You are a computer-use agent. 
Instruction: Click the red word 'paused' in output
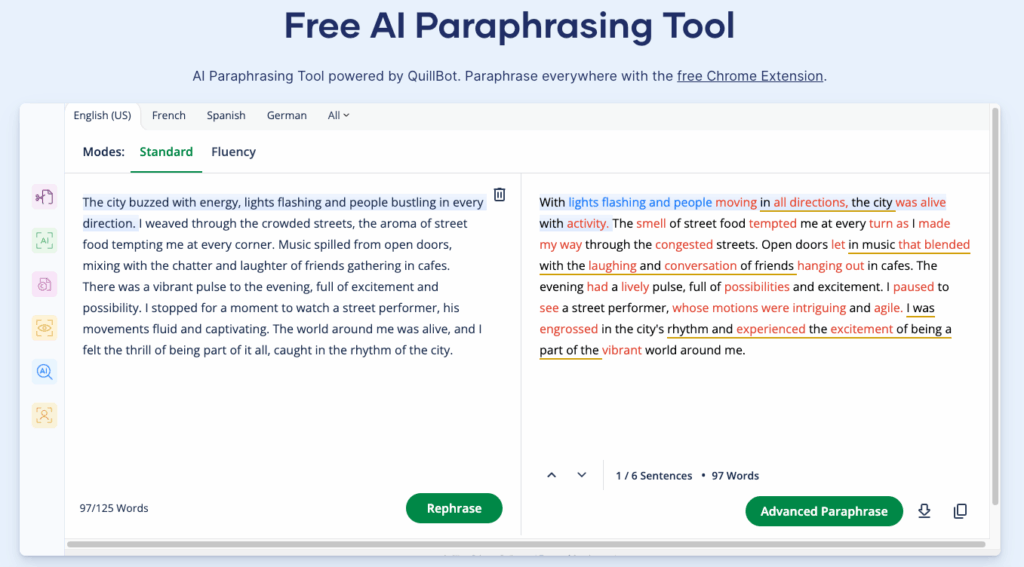click(914, 287)
